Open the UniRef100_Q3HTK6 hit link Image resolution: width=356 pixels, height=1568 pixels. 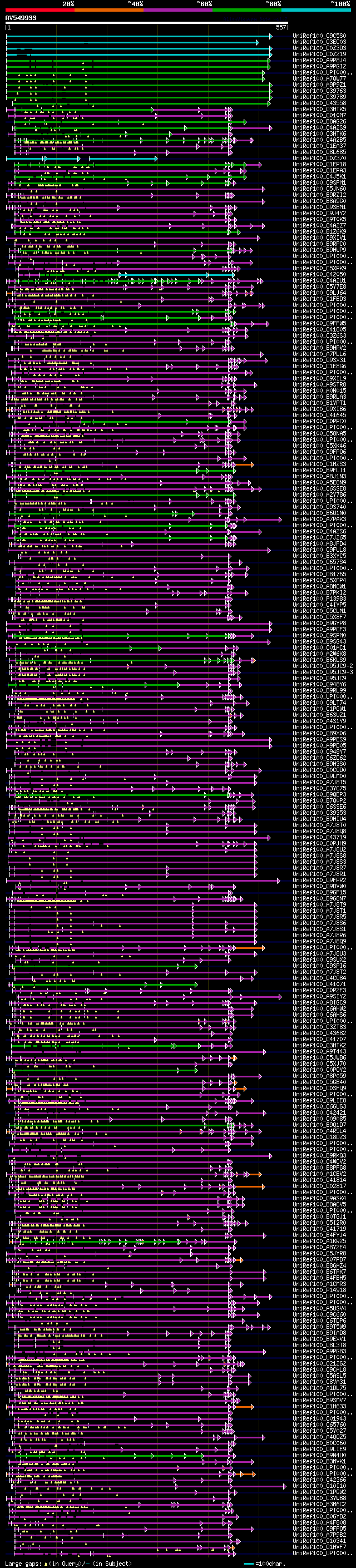click(x=319, y=134)
